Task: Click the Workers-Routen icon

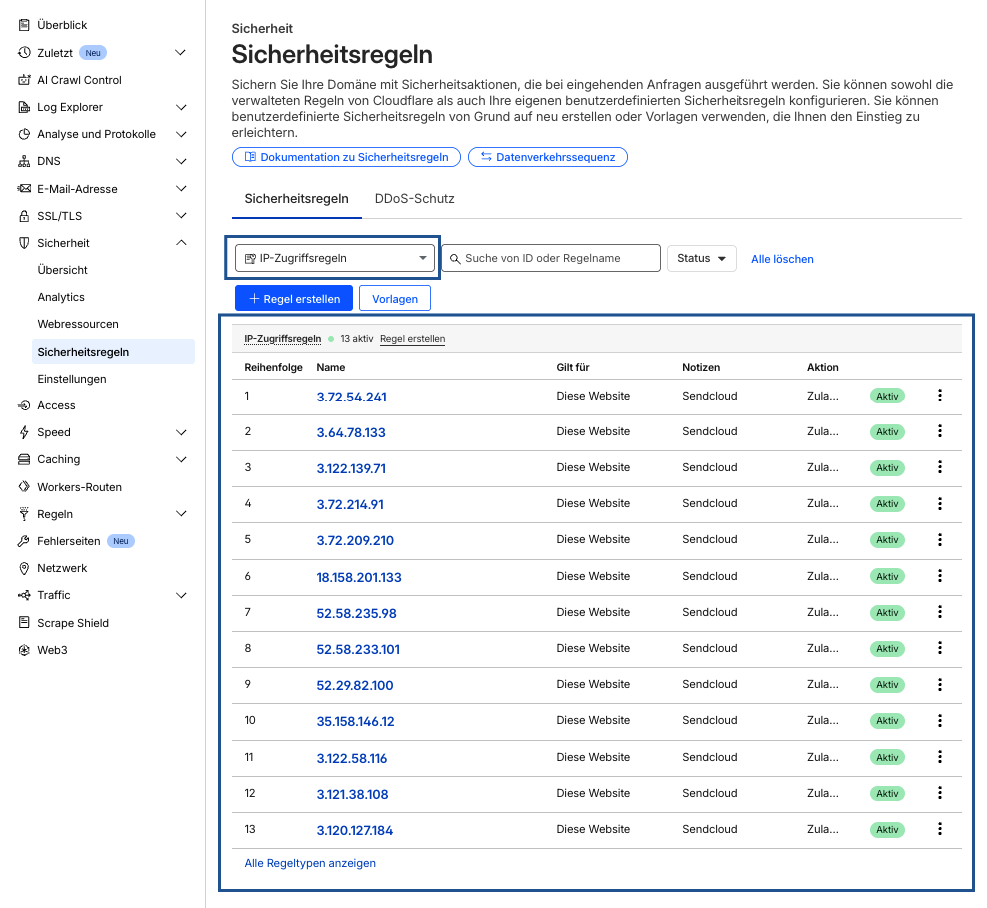Action: 24,487
